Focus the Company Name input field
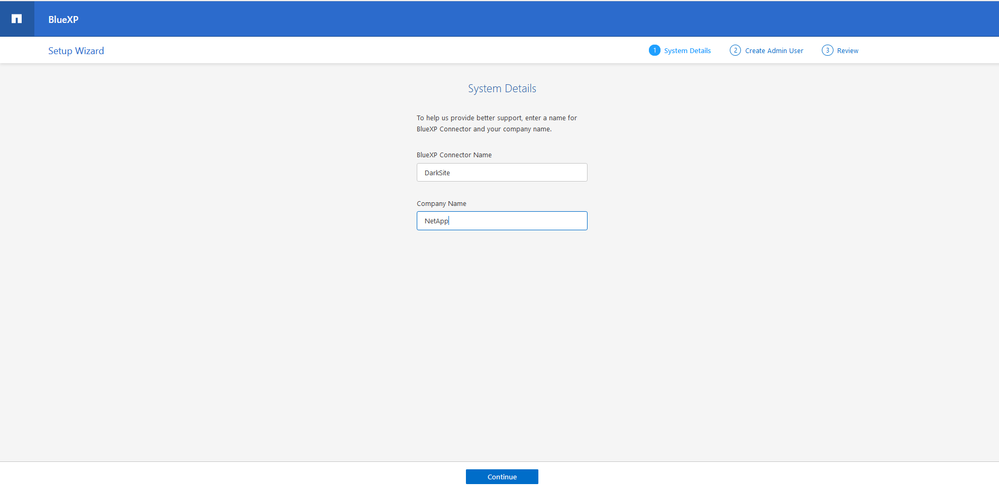Viewport: 999px width, 488px height. [502, 221]
